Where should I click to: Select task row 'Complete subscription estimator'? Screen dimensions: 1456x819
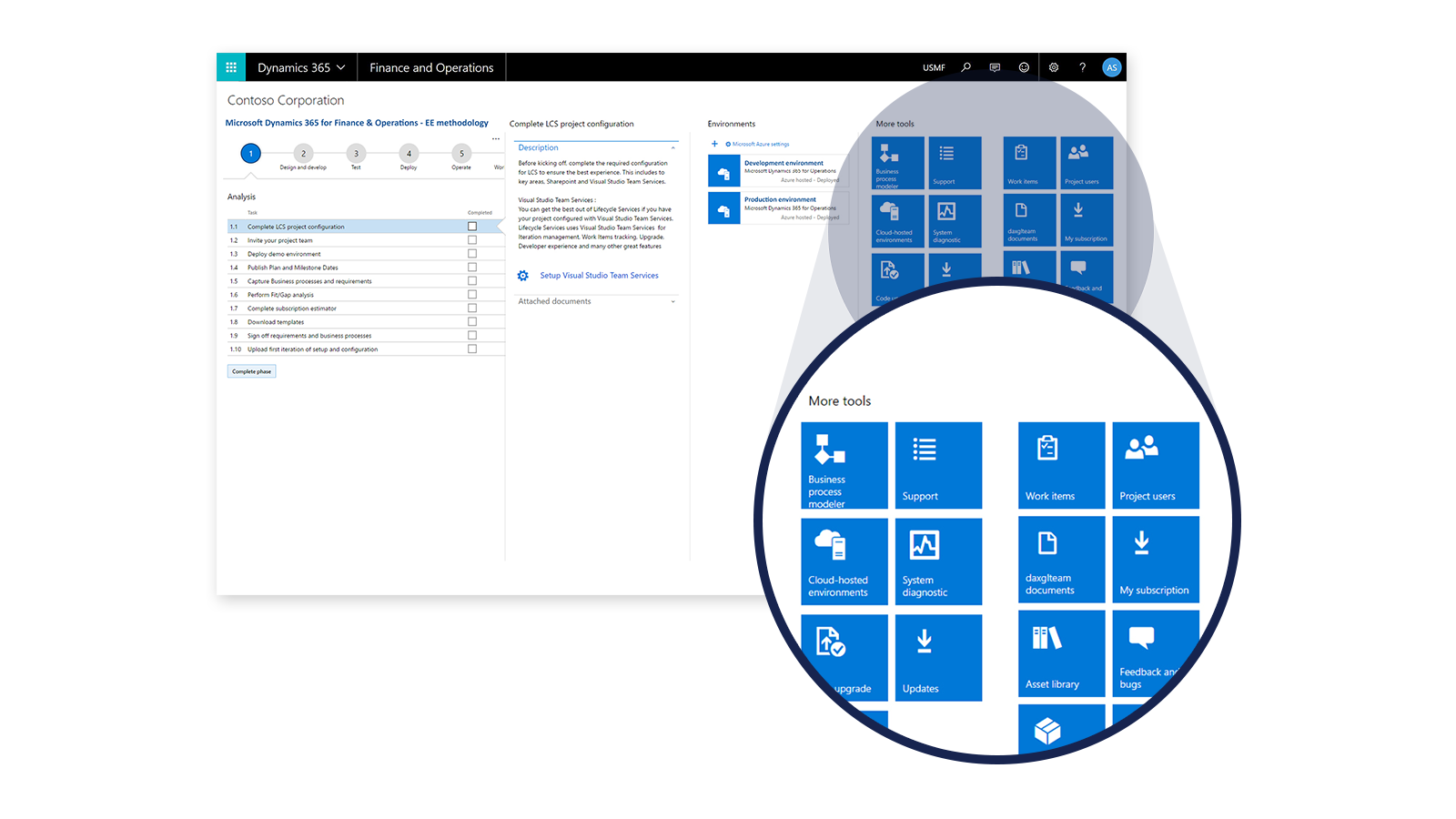[365, 308]
